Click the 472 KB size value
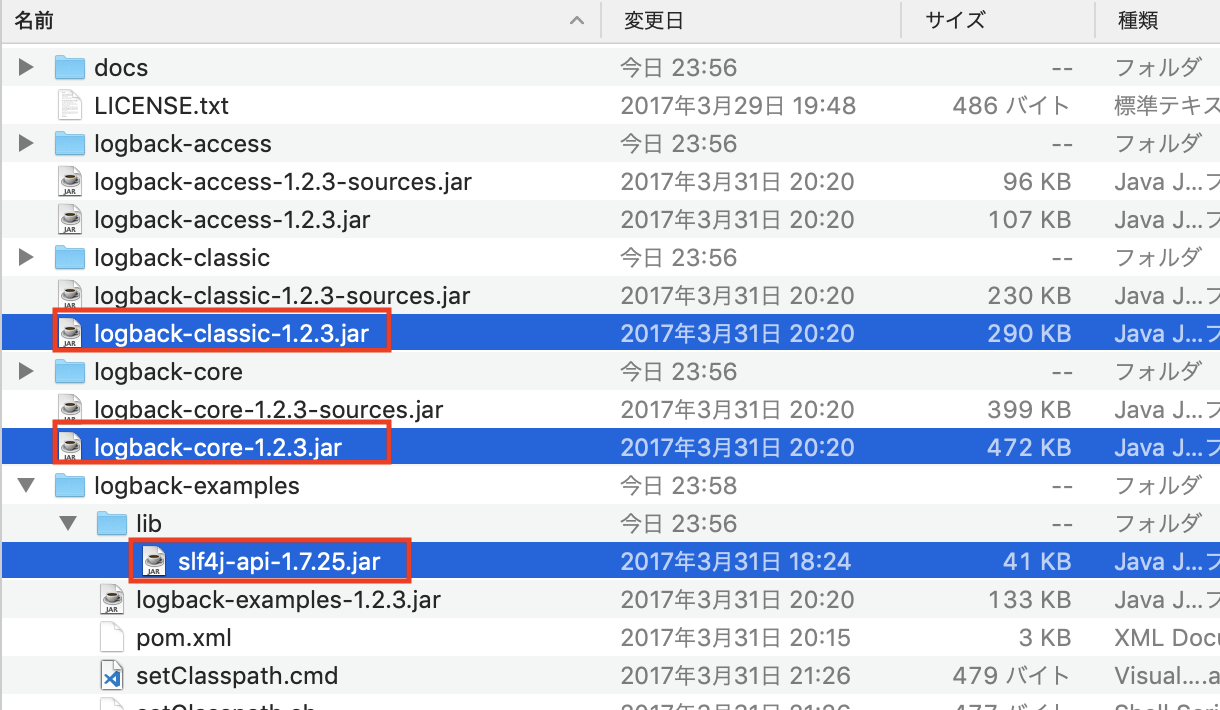Image resolution: width=1220 pixels, height=710 pixels. [x=1029, y=448]
